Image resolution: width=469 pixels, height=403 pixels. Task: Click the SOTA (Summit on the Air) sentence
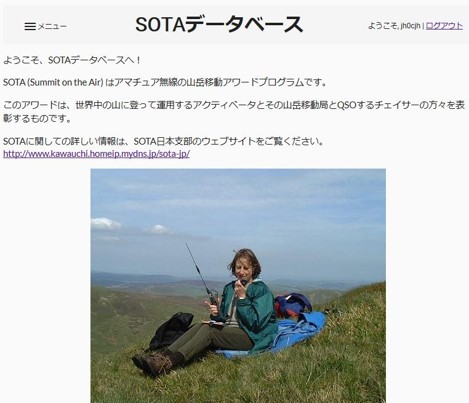[x=165, y=82]
